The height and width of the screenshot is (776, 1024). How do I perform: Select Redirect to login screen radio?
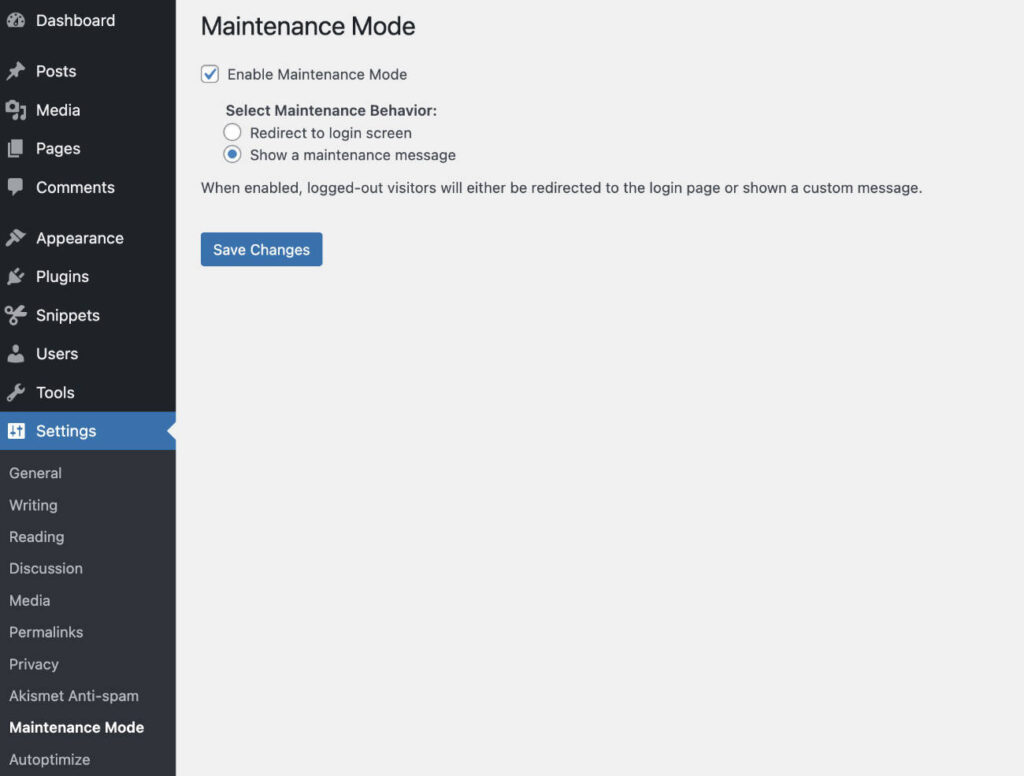[x=232, y=133]
